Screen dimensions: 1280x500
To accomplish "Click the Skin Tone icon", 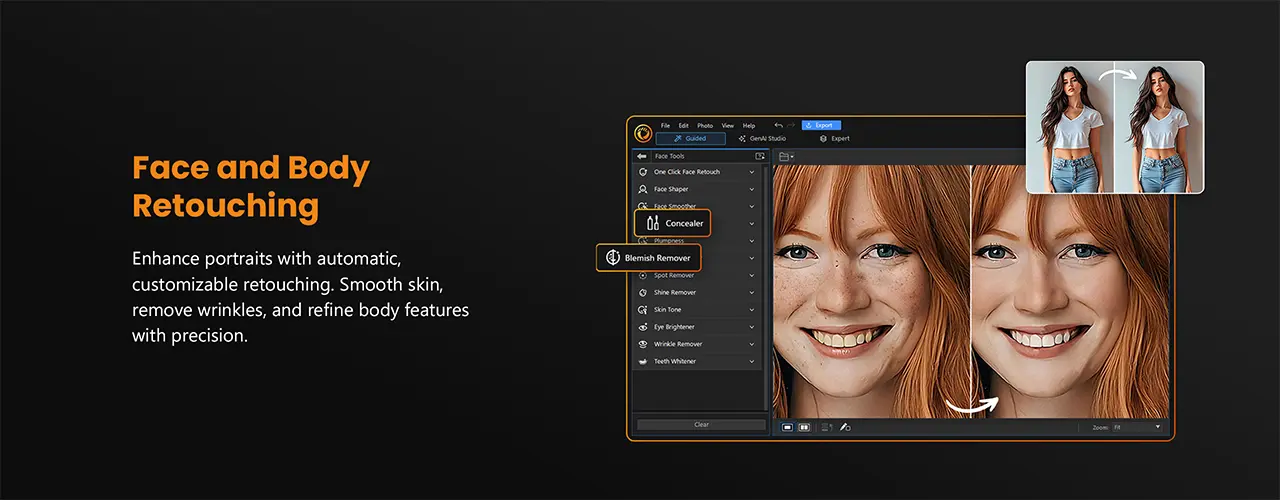I will [643, 310].
